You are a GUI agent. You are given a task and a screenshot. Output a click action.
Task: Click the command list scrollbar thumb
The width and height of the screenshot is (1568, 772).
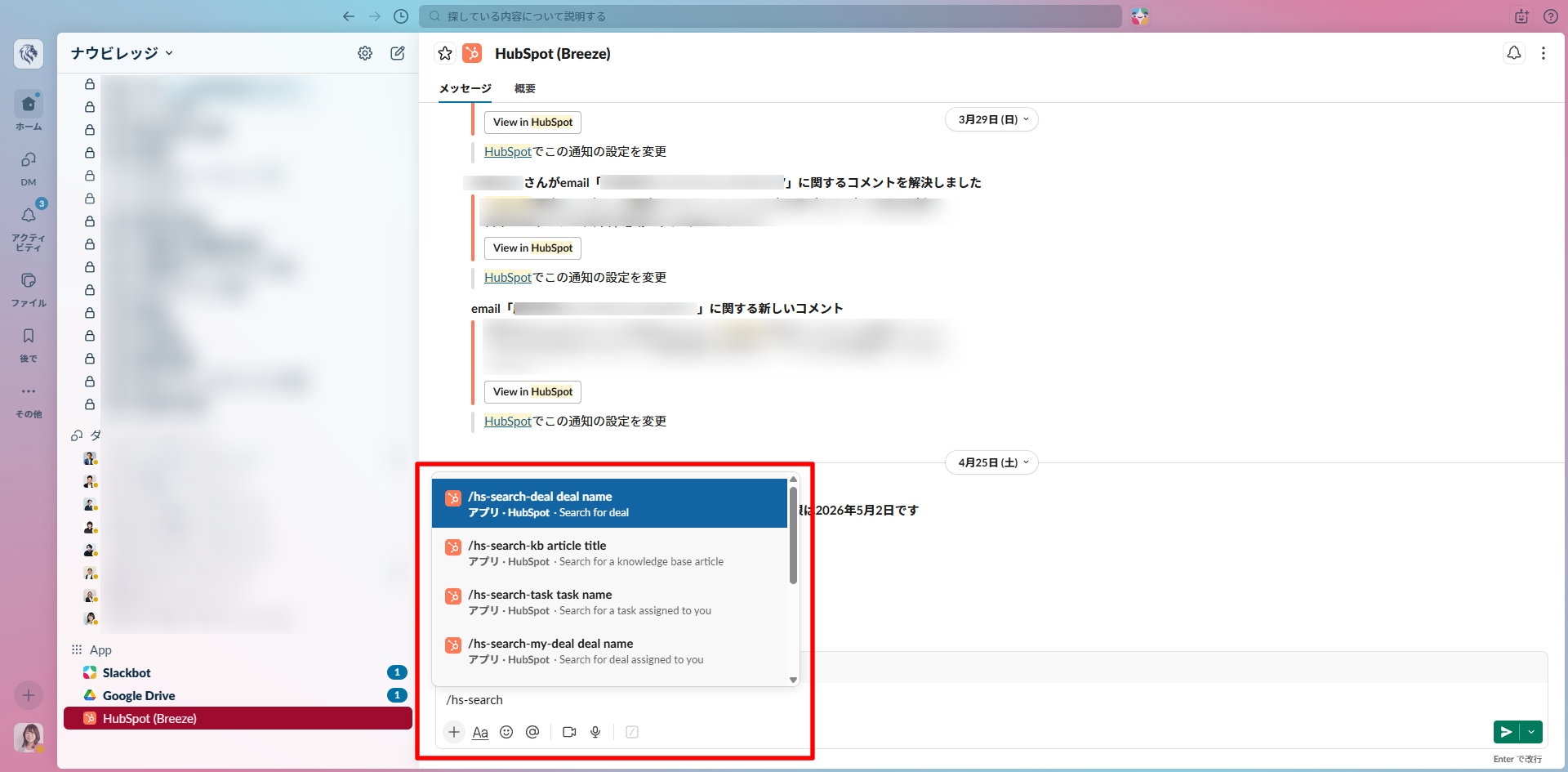pyautogui.click(x=793, y=535)
